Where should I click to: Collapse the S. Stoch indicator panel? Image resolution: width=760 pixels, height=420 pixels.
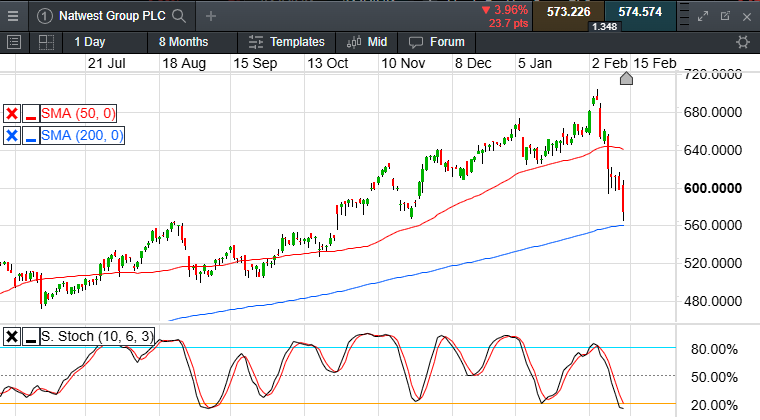coord(30,337)
